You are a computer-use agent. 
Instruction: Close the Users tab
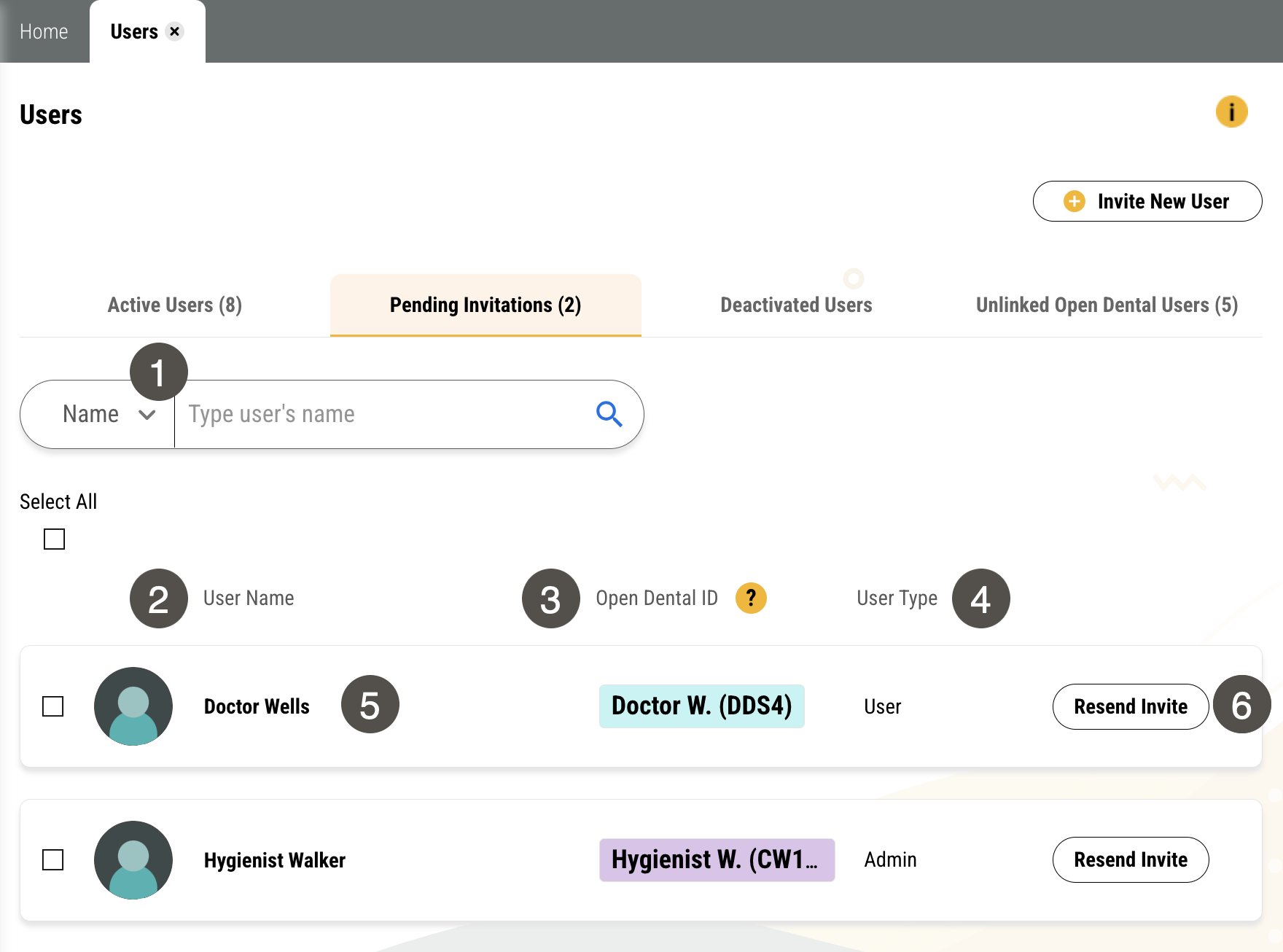click(x=174, y=31)
